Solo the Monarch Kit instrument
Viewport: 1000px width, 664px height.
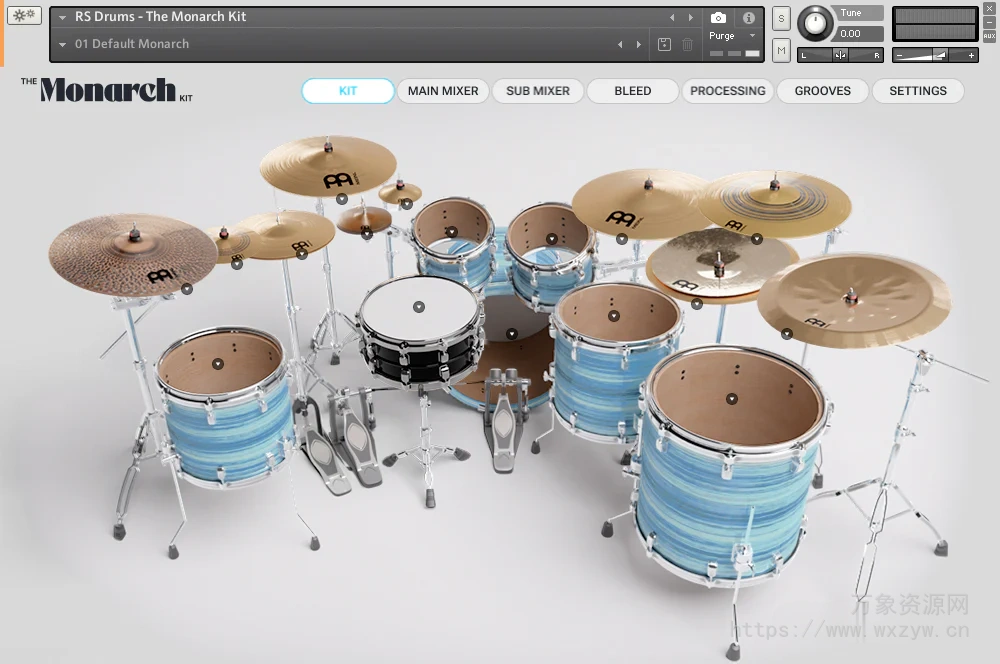pyautogui.click(x=781, y=19)
